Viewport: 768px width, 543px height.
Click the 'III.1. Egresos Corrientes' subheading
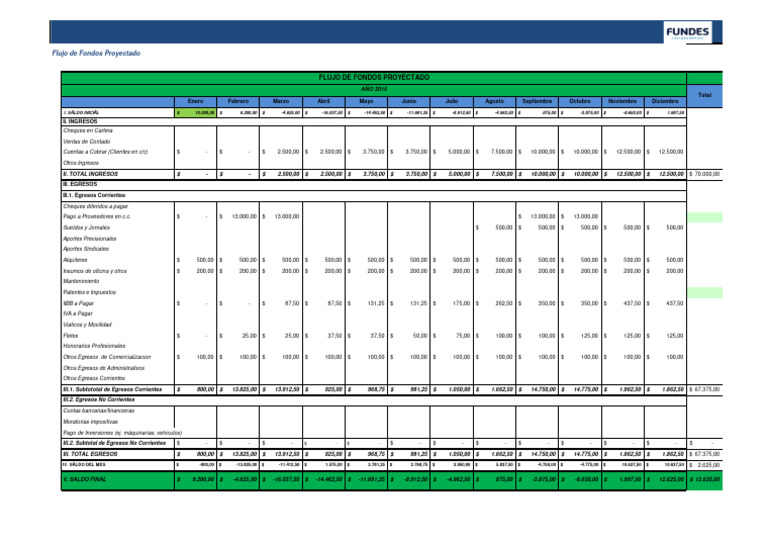[94, 195]
